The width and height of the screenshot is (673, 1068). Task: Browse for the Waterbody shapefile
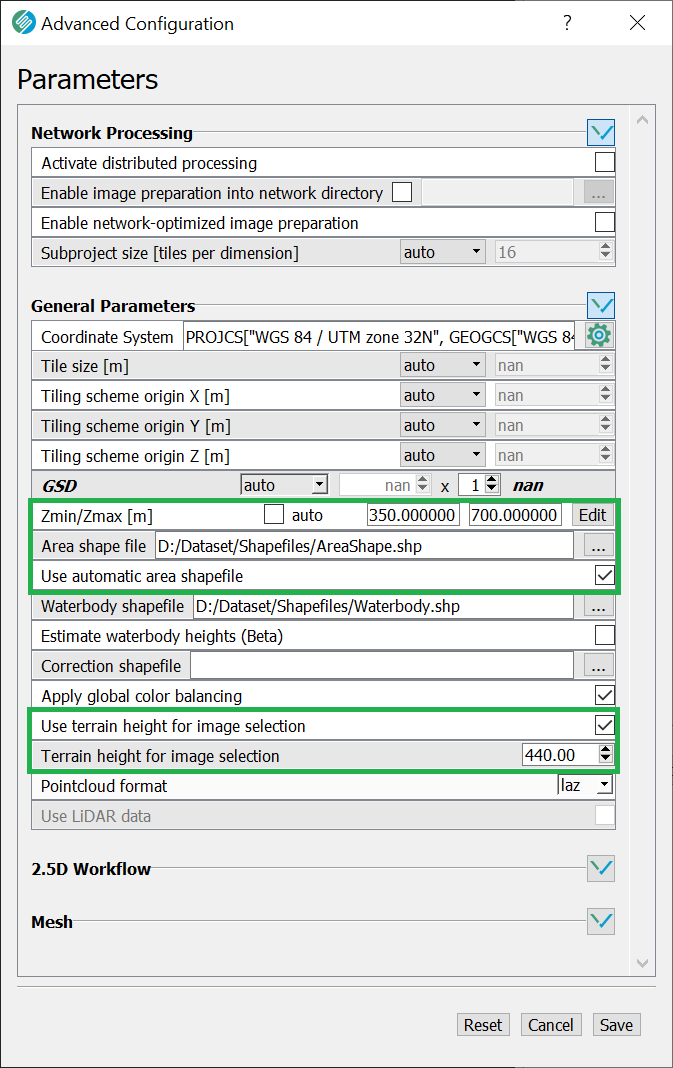click(598, 606)
